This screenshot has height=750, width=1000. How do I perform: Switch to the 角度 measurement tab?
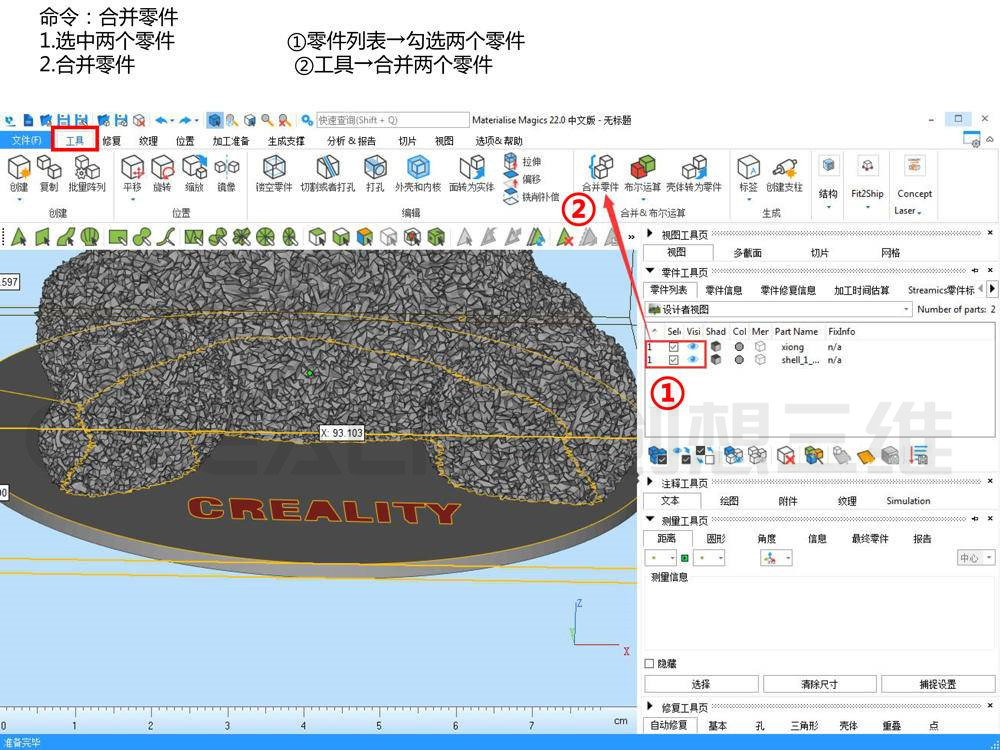point(767,538)
